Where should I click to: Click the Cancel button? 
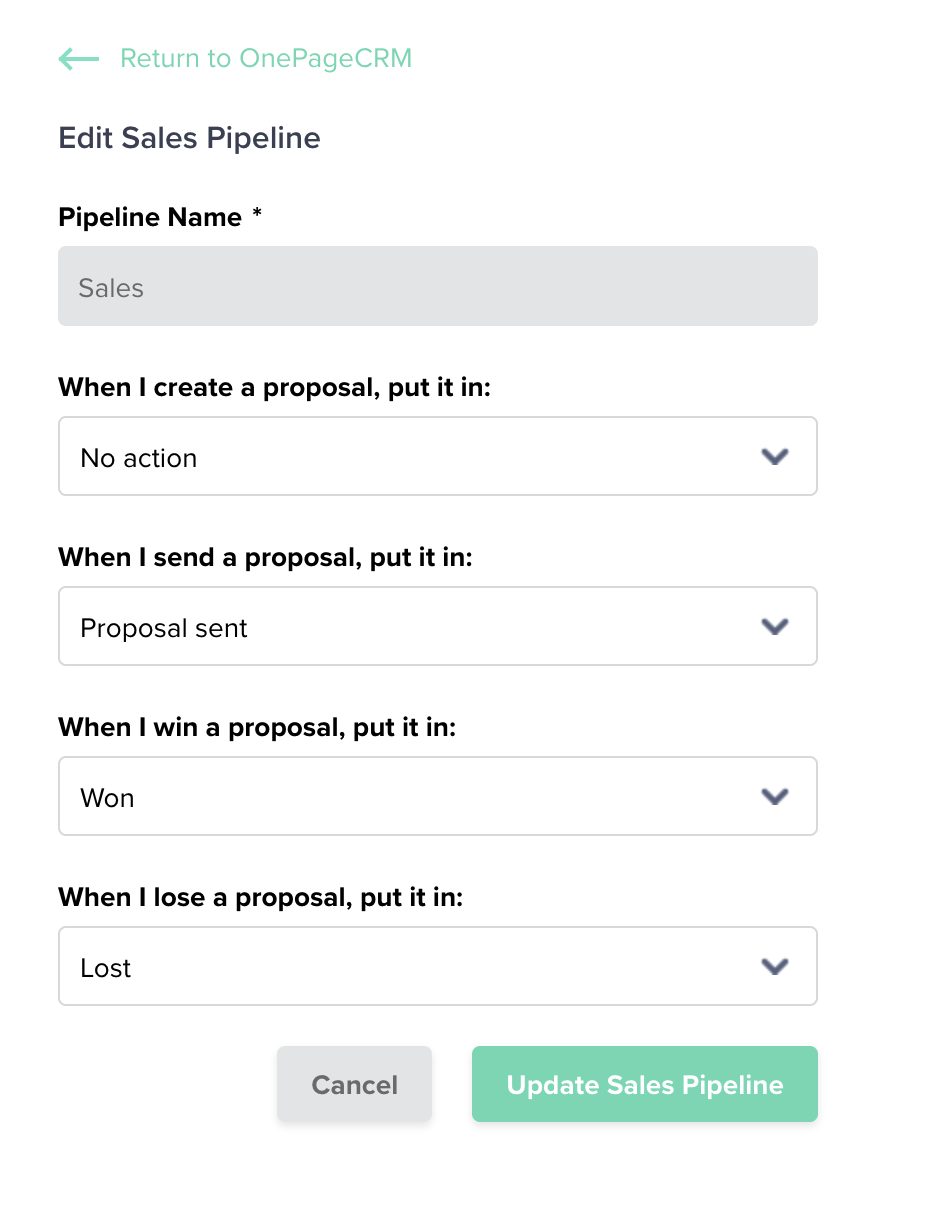point(354,1084)
